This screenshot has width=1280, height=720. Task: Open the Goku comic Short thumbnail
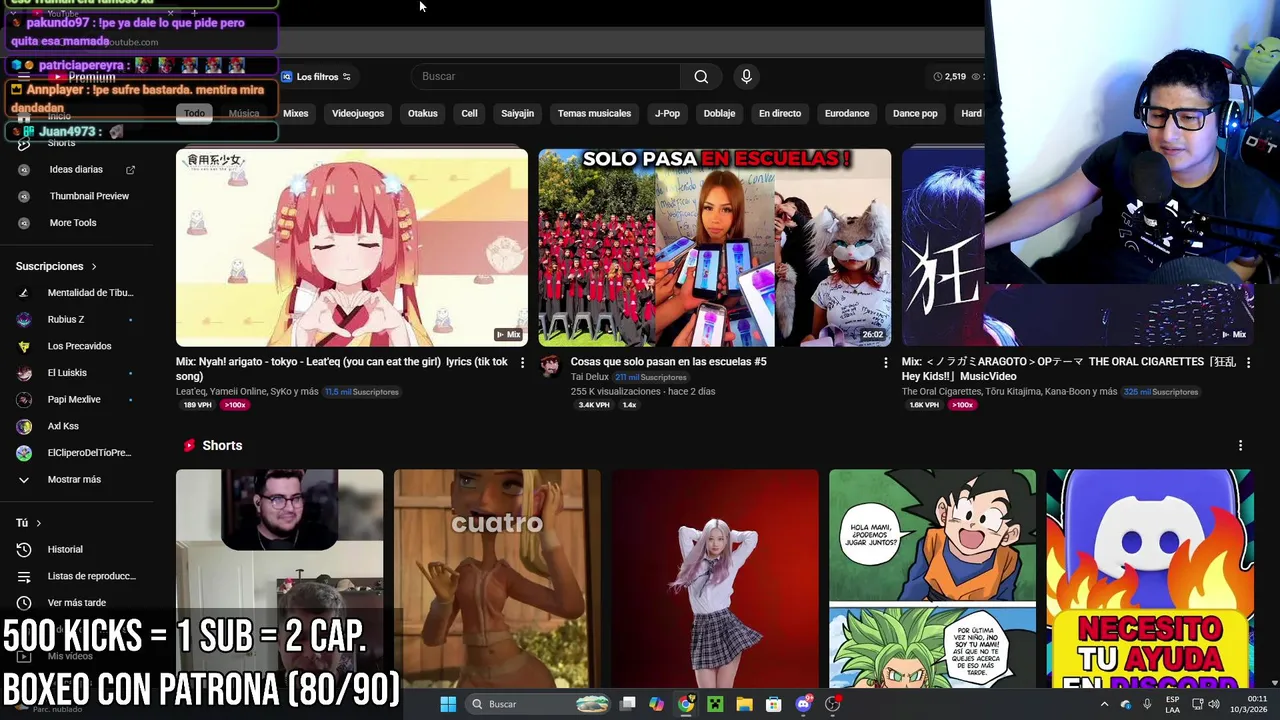point(932,579)
